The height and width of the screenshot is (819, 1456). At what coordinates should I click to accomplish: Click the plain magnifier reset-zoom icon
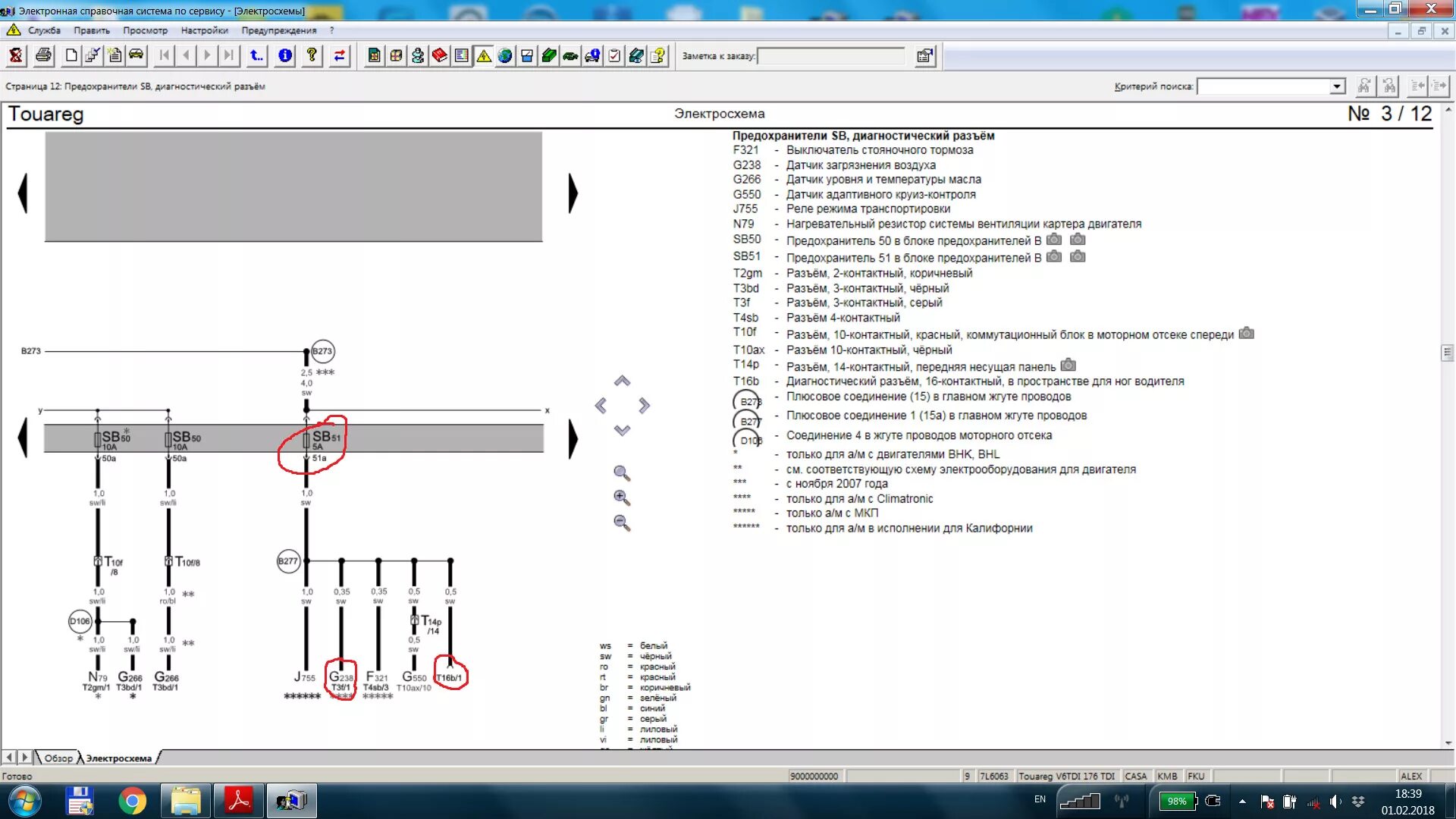pyautogui.click(x=622, y=473)
